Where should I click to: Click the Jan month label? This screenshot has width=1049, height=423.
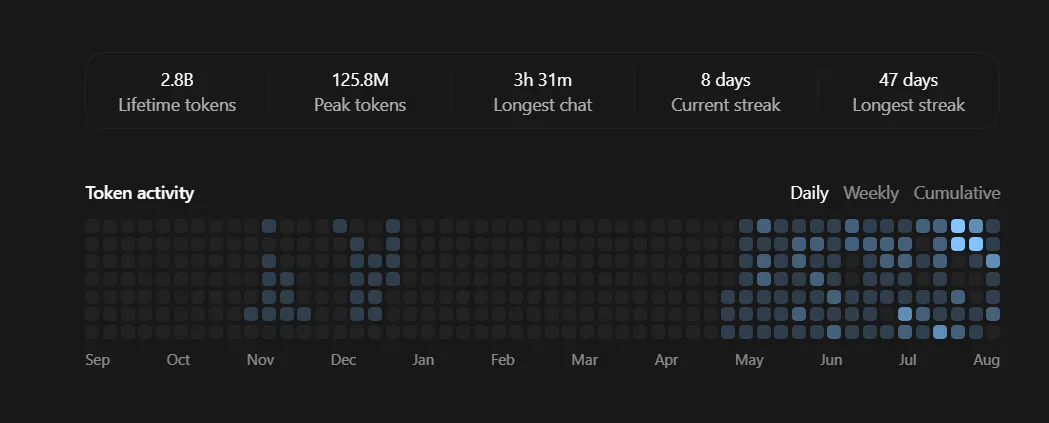click(x=423, y=360)
